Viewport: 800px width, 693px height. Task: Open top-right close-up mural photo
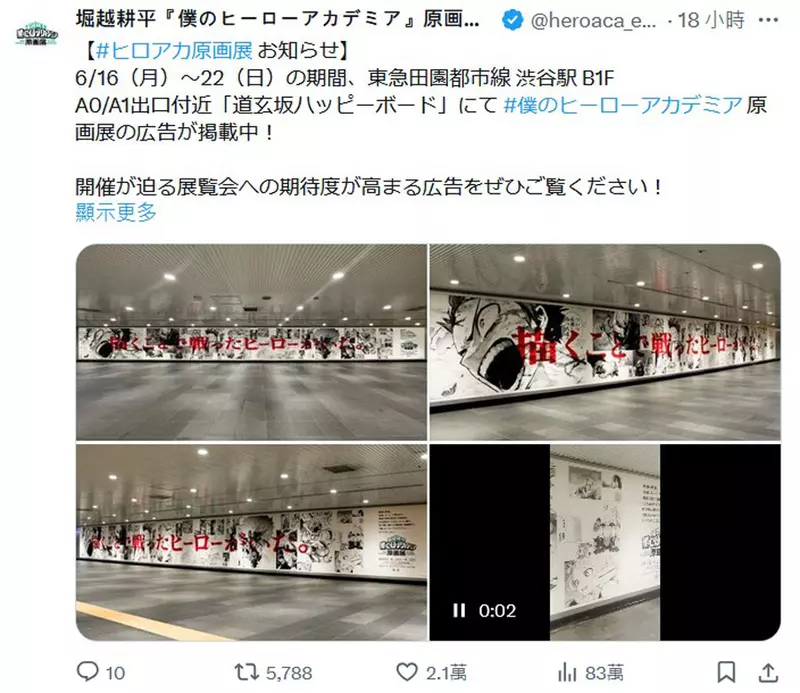pos(605,342)
